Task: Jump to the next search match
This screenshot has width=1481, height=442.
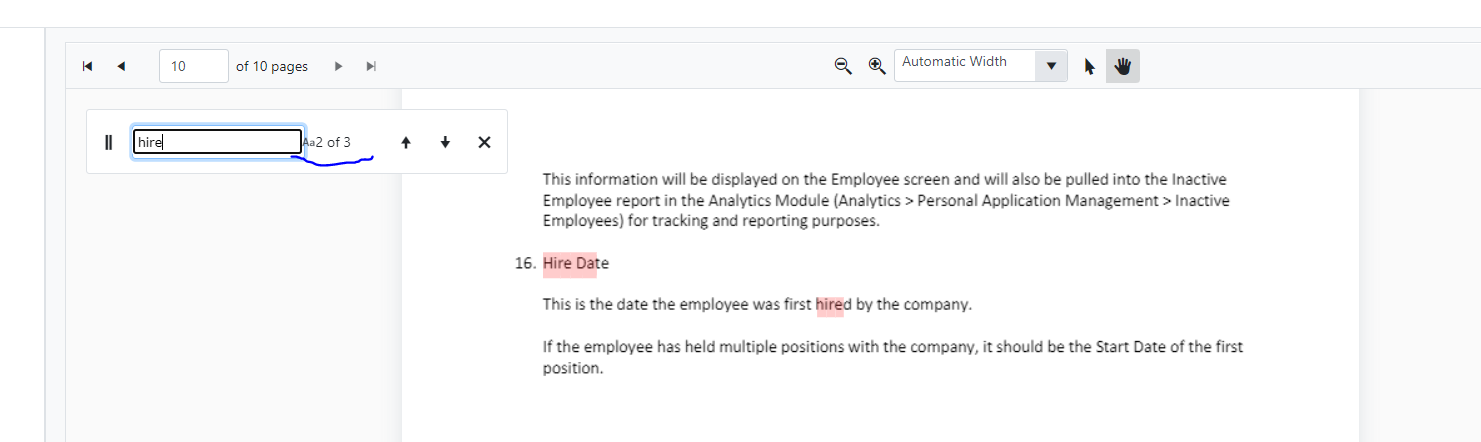Action: click(445, 143)
